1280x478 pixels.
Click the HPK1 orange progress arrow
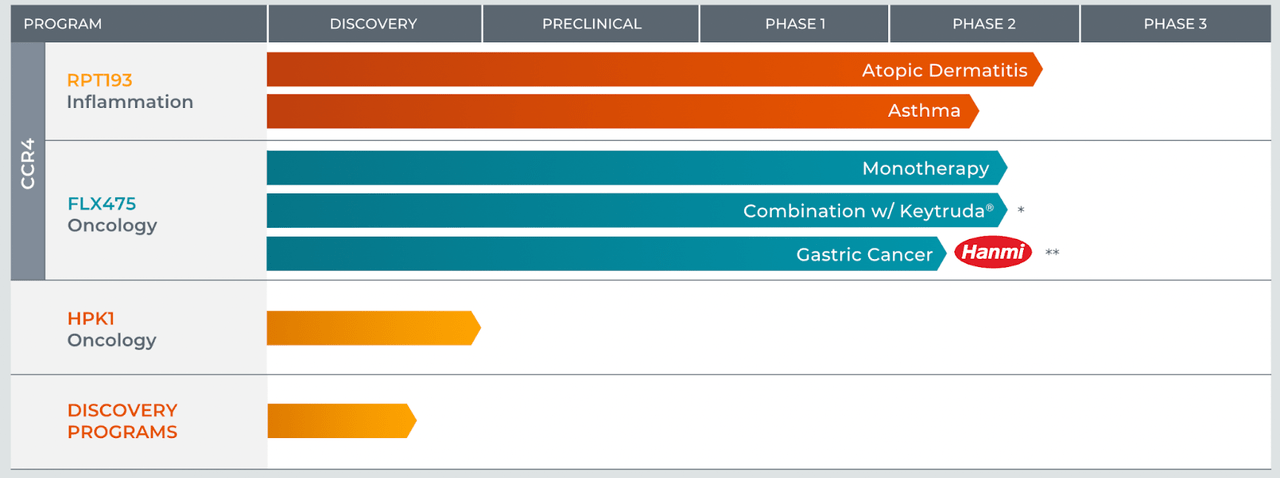point(372,328)
